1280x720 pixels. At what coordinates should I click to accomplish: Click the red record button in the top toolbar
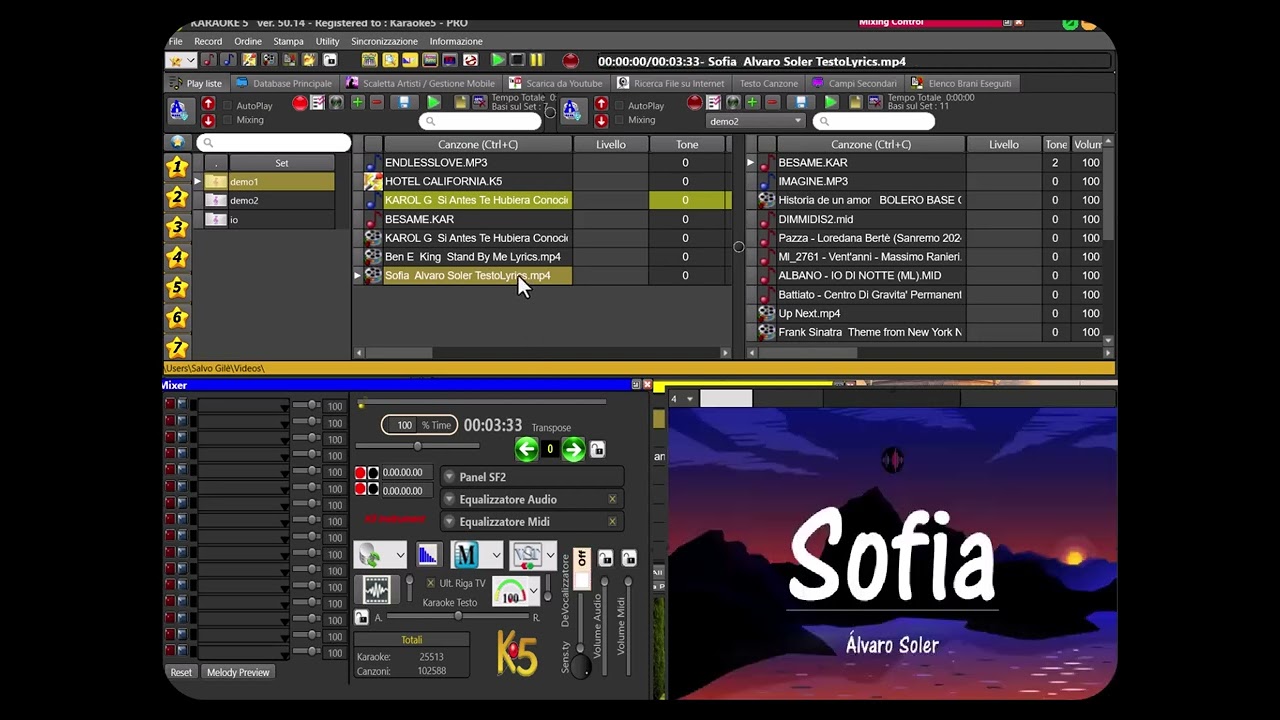click(x=571, y=61)
